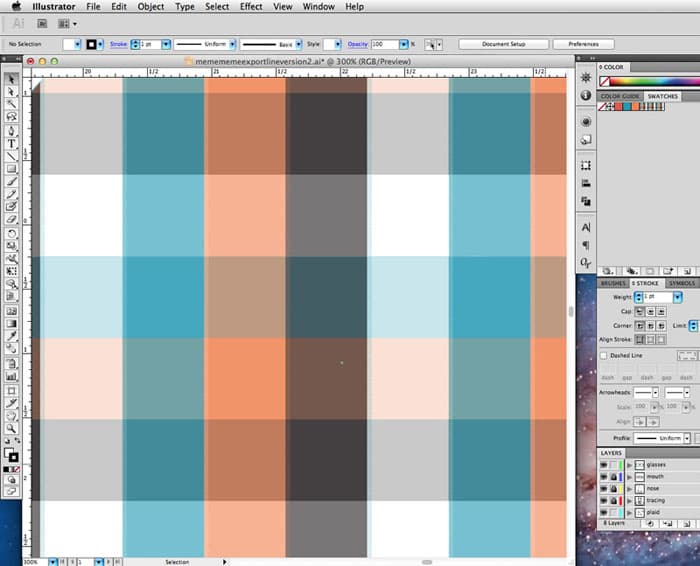Click the Document Setup button

click(x=504, y=44)
